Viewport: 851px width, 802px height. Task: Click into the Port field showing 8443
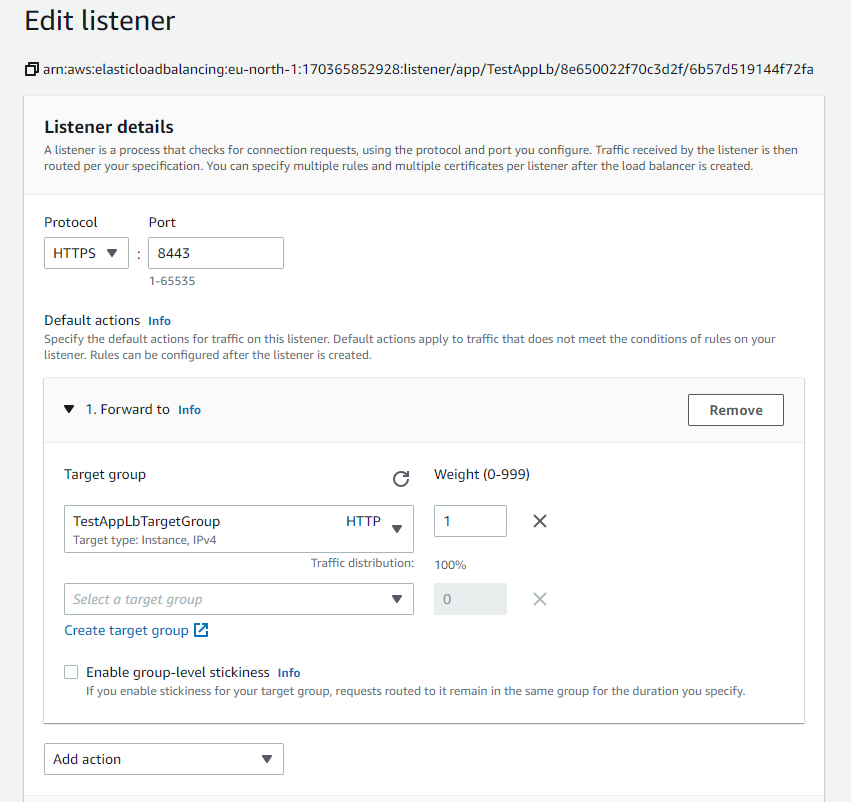tap(215, 253)
